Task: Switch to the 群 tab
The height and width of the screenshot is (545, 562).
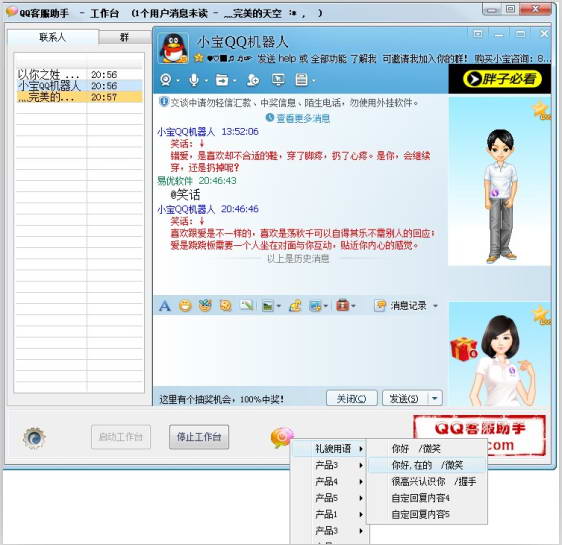Action: coord(124,37)
